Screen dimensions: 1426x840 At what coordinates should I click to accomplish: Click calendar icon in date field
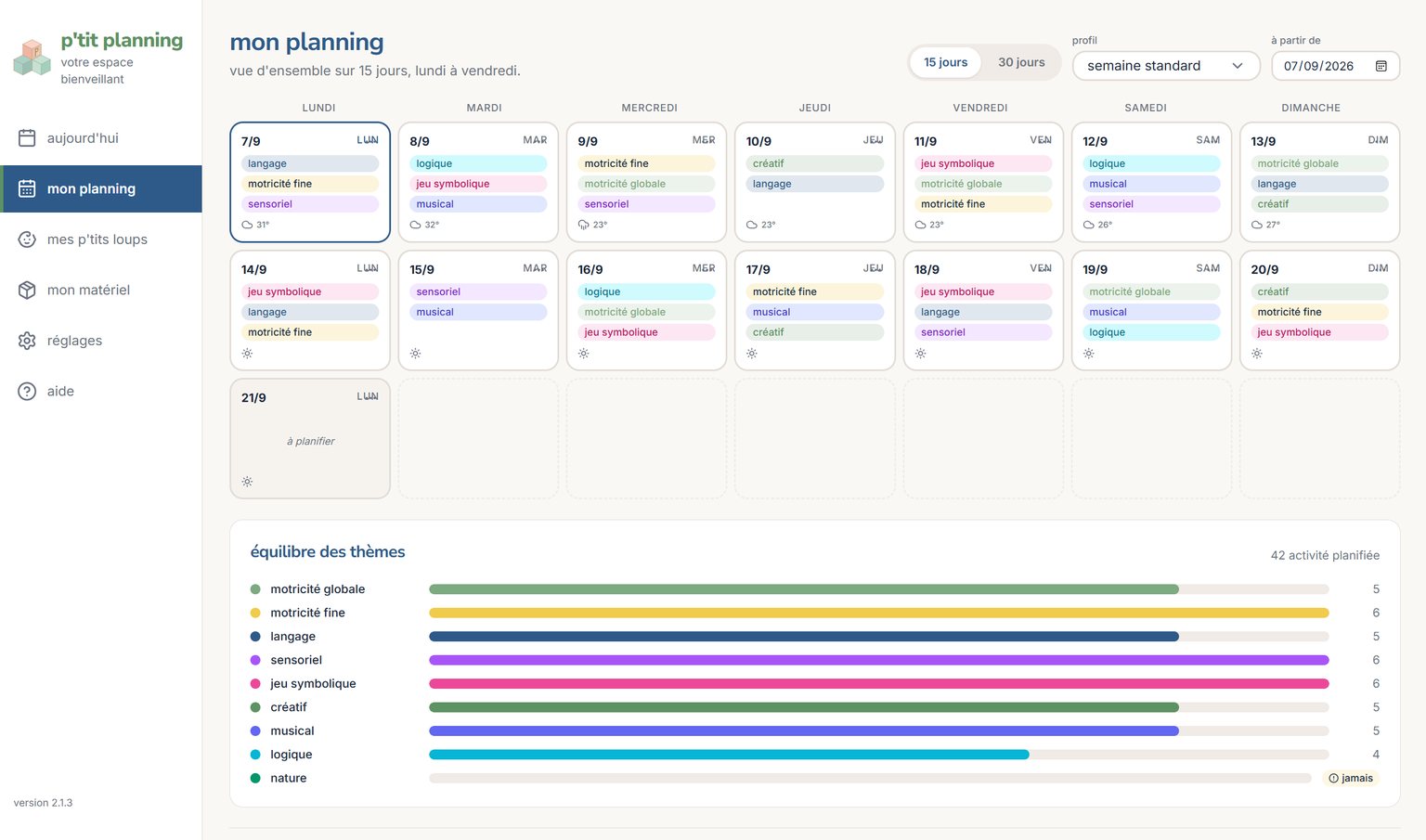coord(1381,66)
